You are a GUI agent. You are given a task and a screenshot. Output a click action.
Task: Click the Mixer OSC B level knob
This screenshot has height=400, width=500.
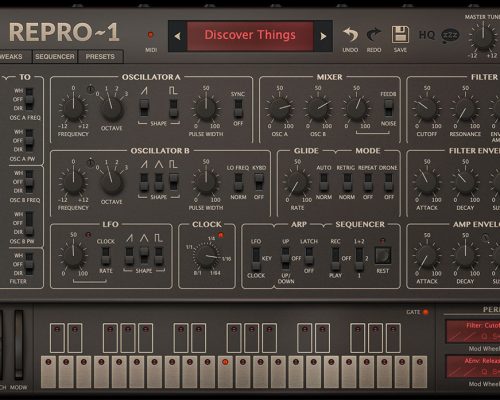318,109
